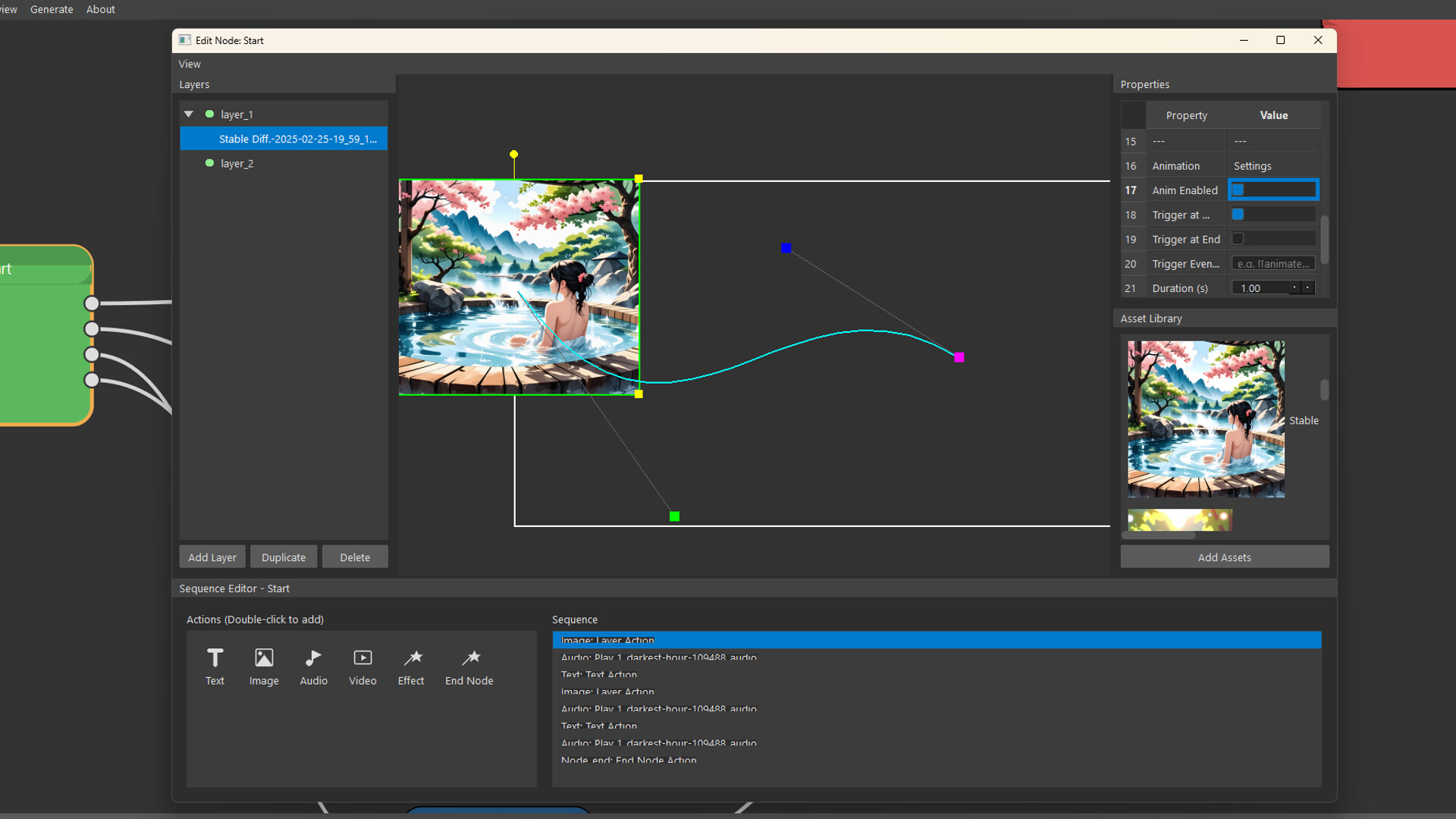Viewport: 1456px width, 819px height.
Task: Select the magenta path end point
Action: pos(959,357)
